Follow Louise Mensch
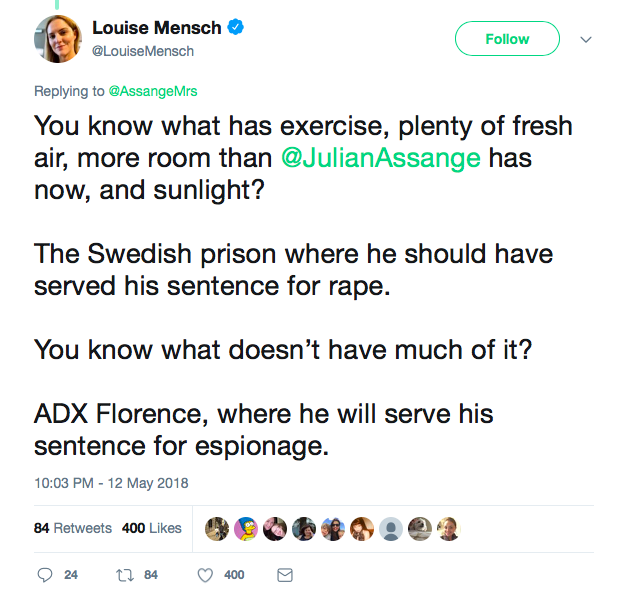 [507, 39]
